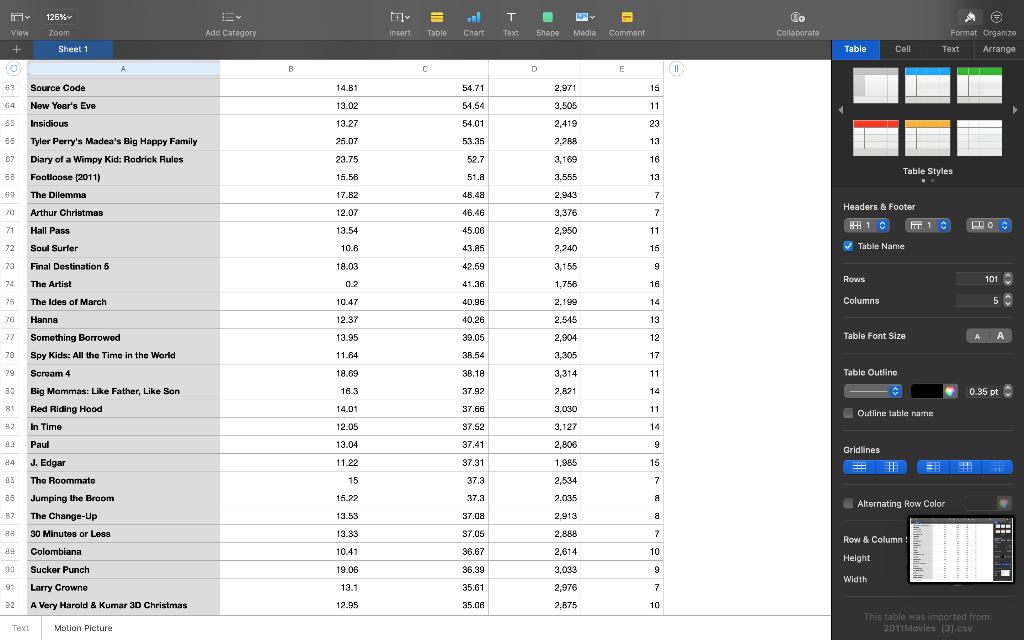Apply the plain white table style
Image resolution: width=1024 pixels, height=640 pixels.
tap(979, 138)
